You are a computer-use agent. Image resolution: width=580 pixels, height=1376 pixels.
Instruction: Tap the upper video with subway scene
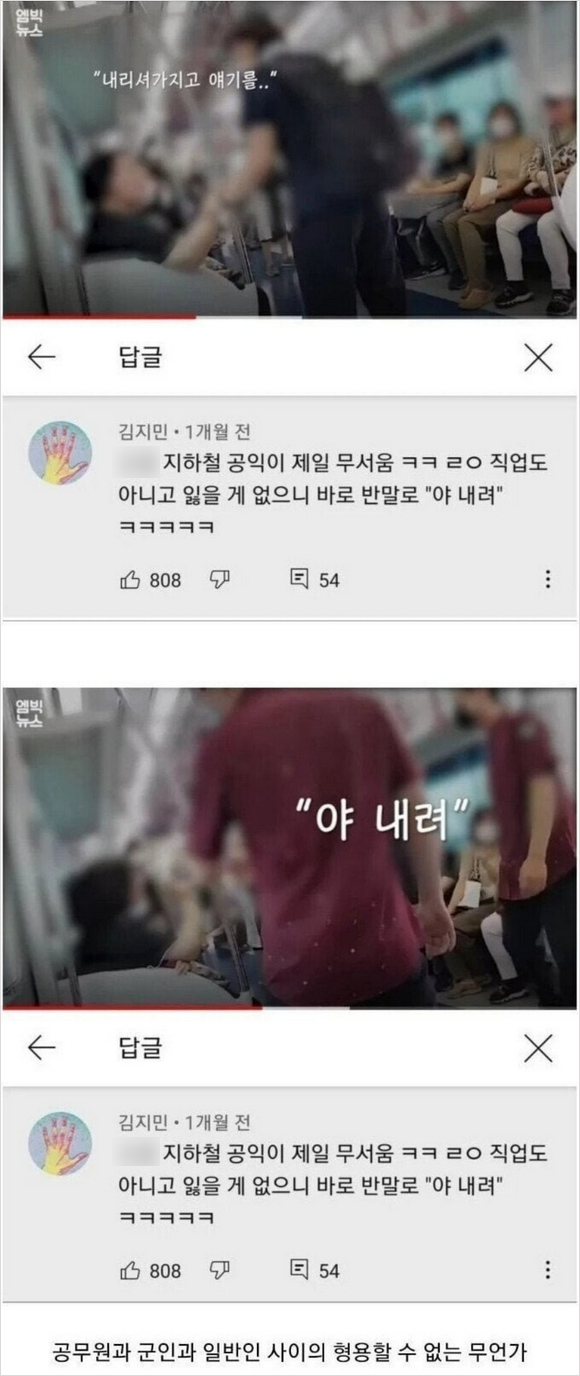(x=289, y=158)
